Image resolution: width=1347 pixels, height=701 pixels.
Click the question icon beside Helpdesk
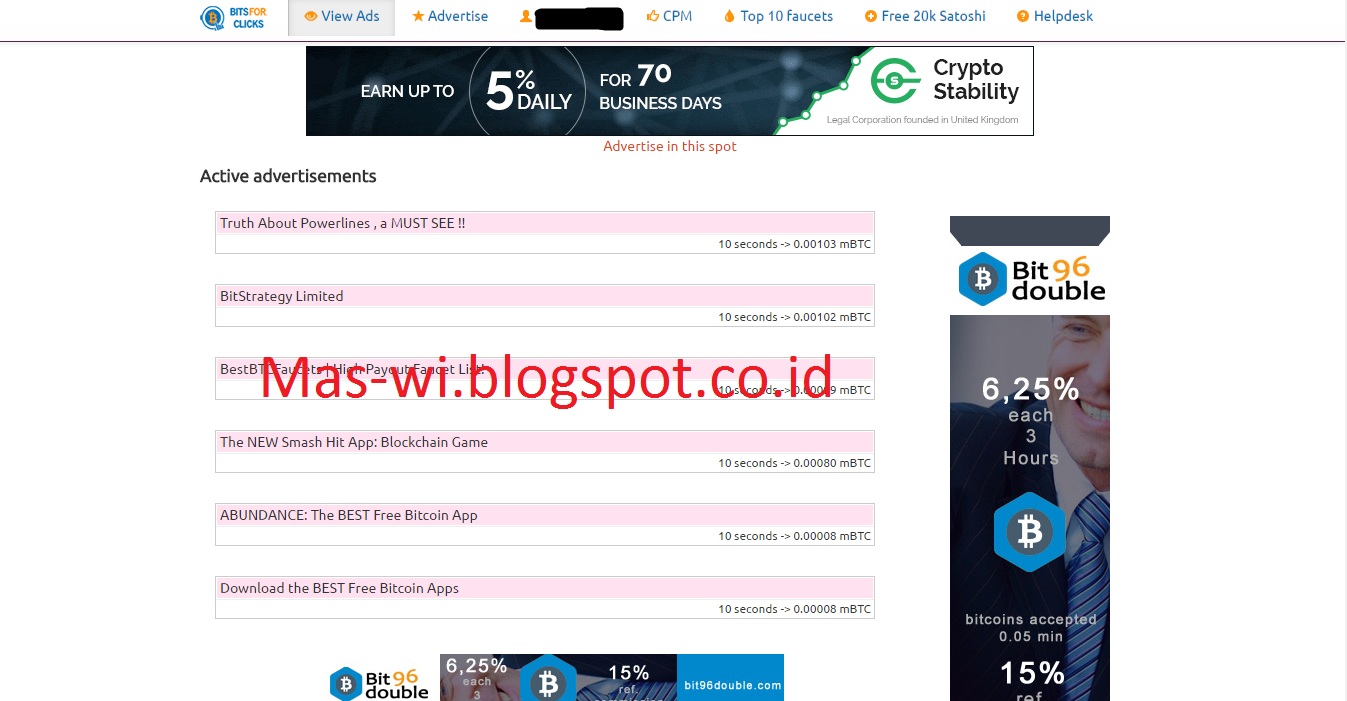tap(1023, 16)
